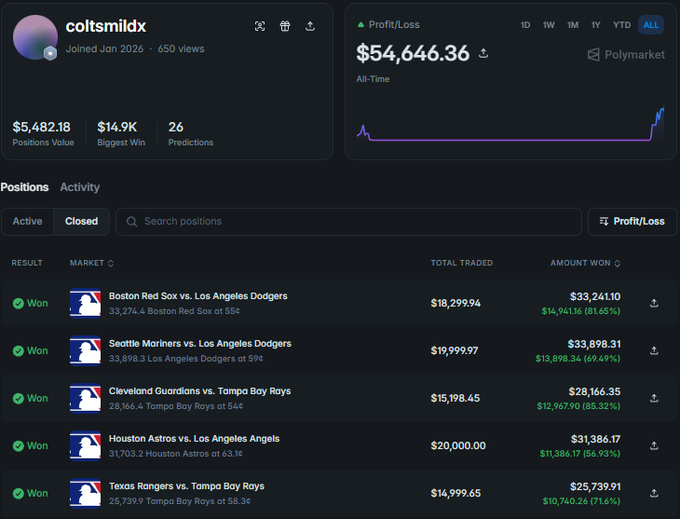
Task: Click the $10,740.26 (71.6%) profit
Action: point(582,501)
